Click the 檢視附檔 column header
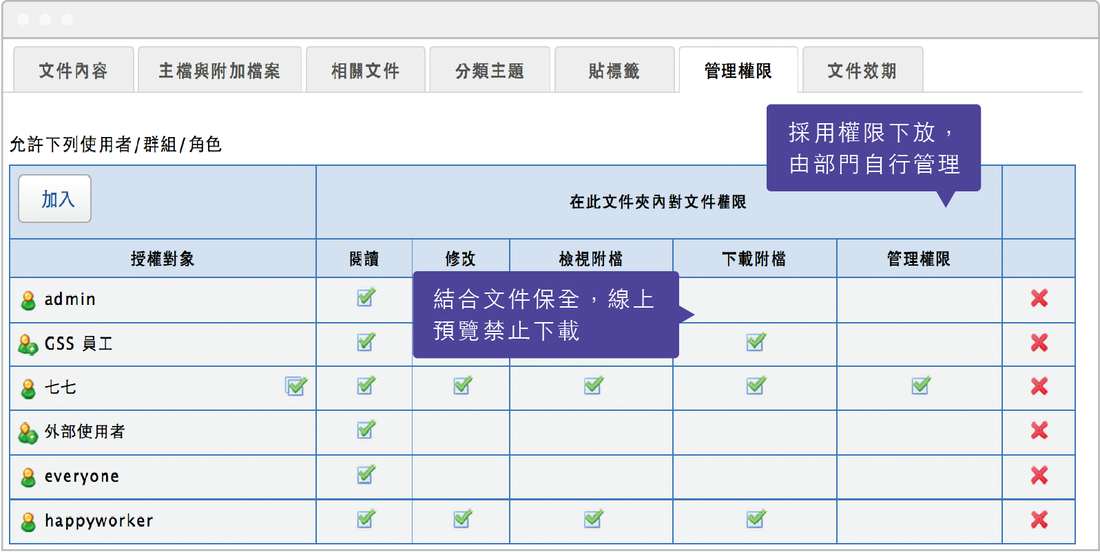 pyautogui.click(x=591, y=259)
